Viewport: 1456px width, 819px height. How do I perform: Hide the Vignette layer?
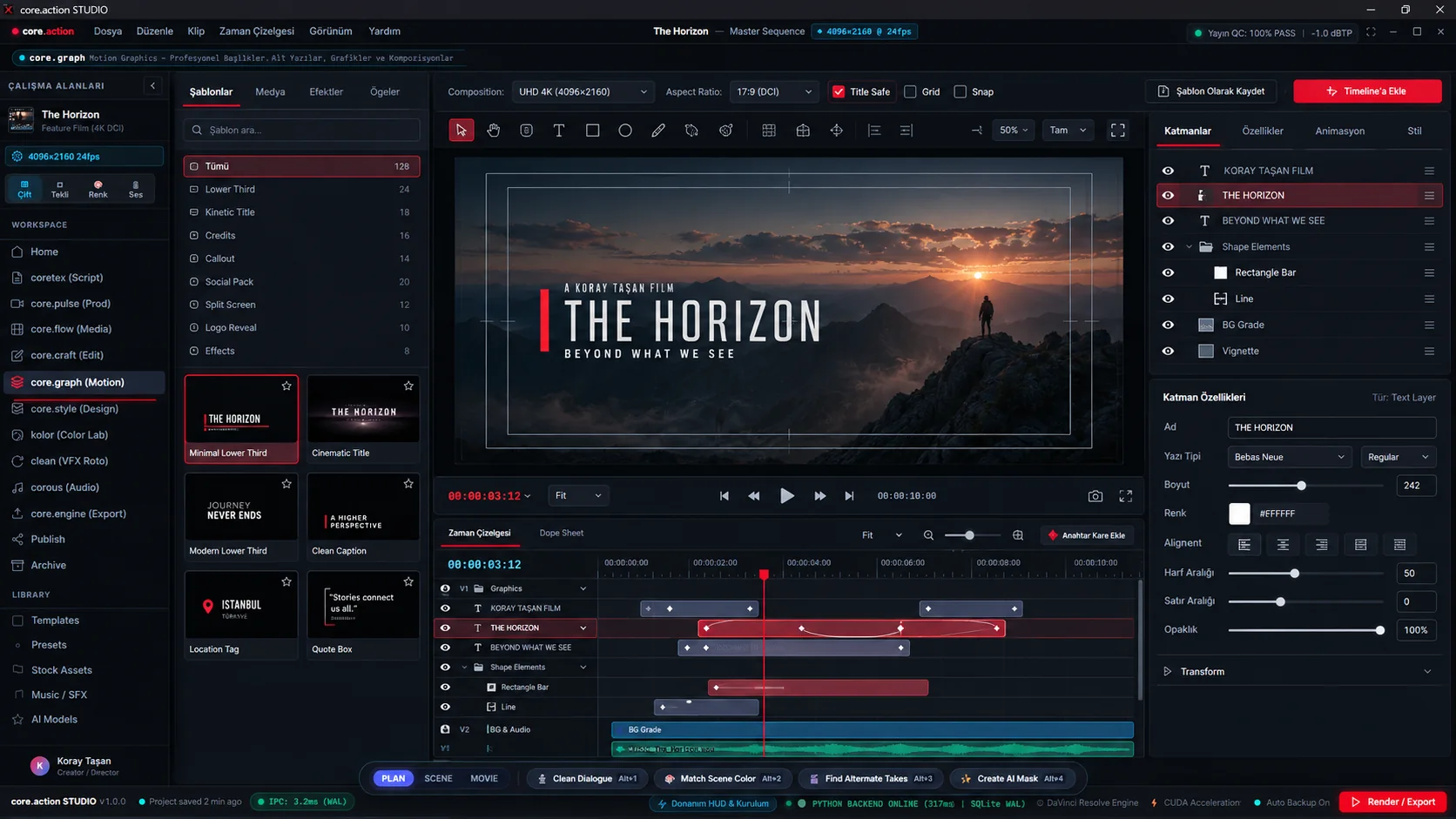tap(1168, 351)
